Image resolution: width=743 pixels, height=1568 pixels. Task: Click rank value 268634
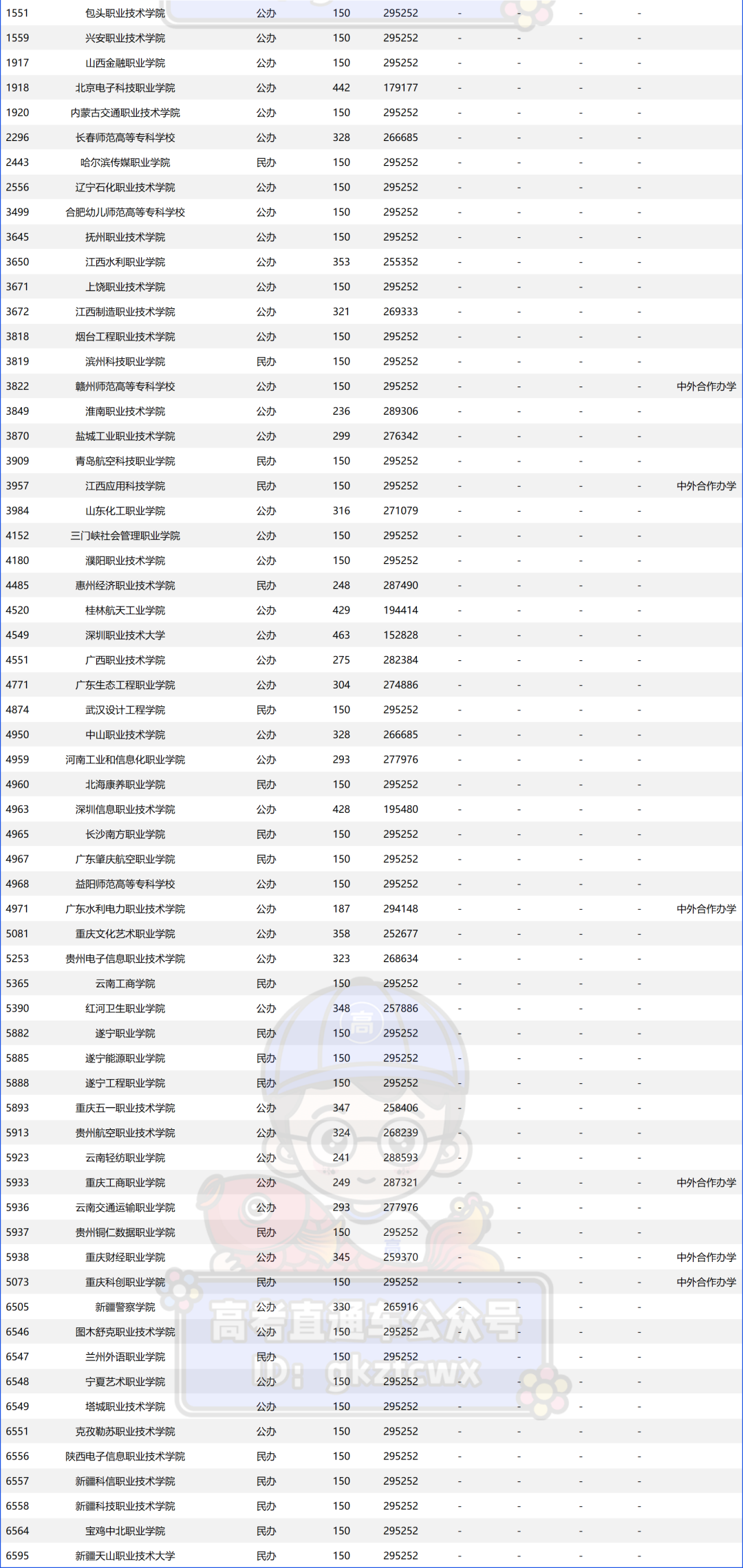tap(401, 959)
